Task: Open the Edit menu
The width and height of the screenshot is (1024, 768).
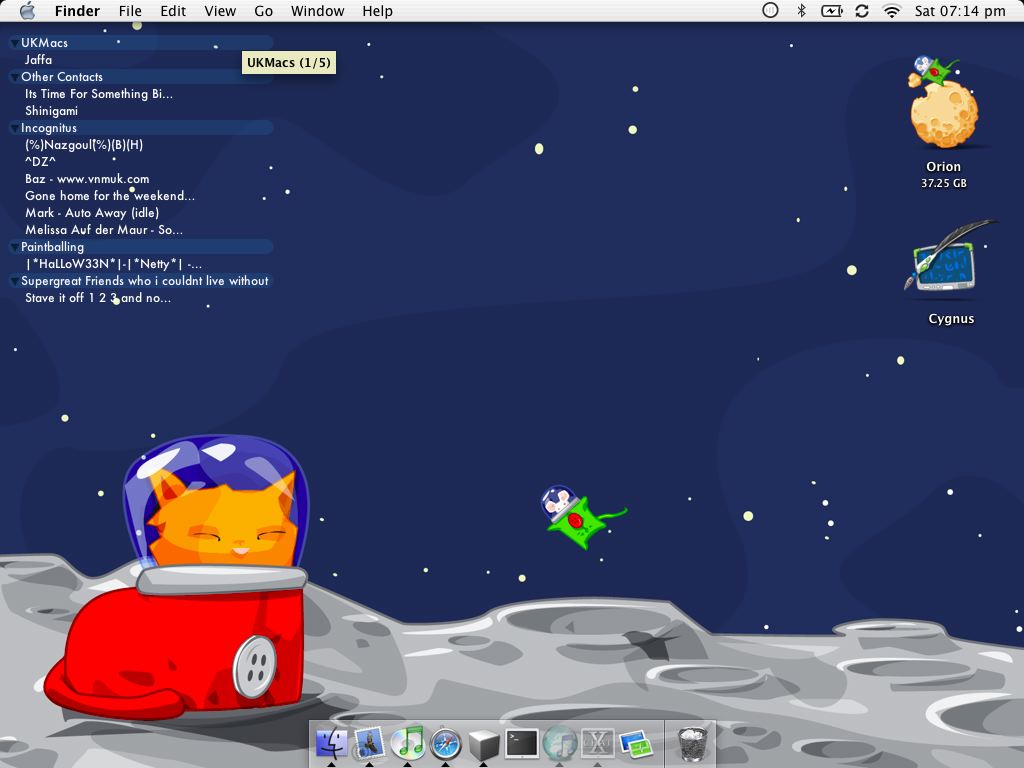Action: (x=173, y=10)
